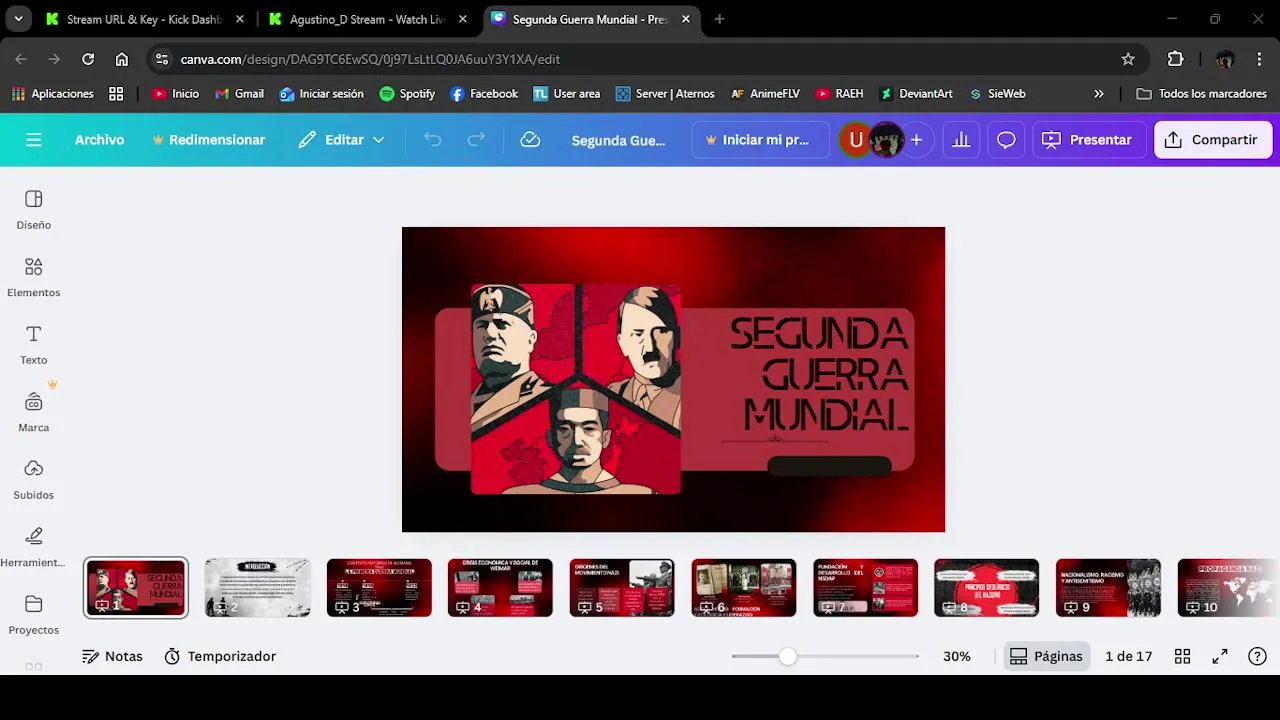This screenshot has width=1280, height=720.
Task: Enter fullscreen with the expand icon
Action: [1220, 656]
